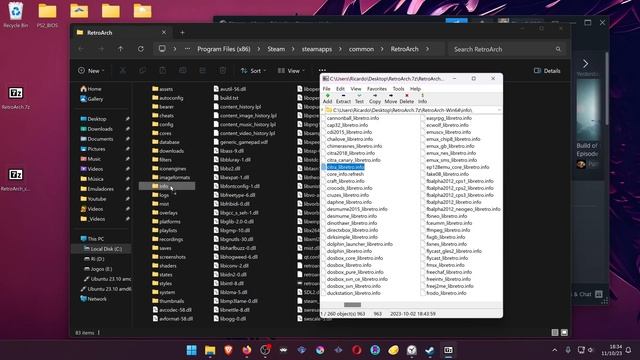
Task: Click the Steam breadcrumb in address bar
Action: pos(276,49)
